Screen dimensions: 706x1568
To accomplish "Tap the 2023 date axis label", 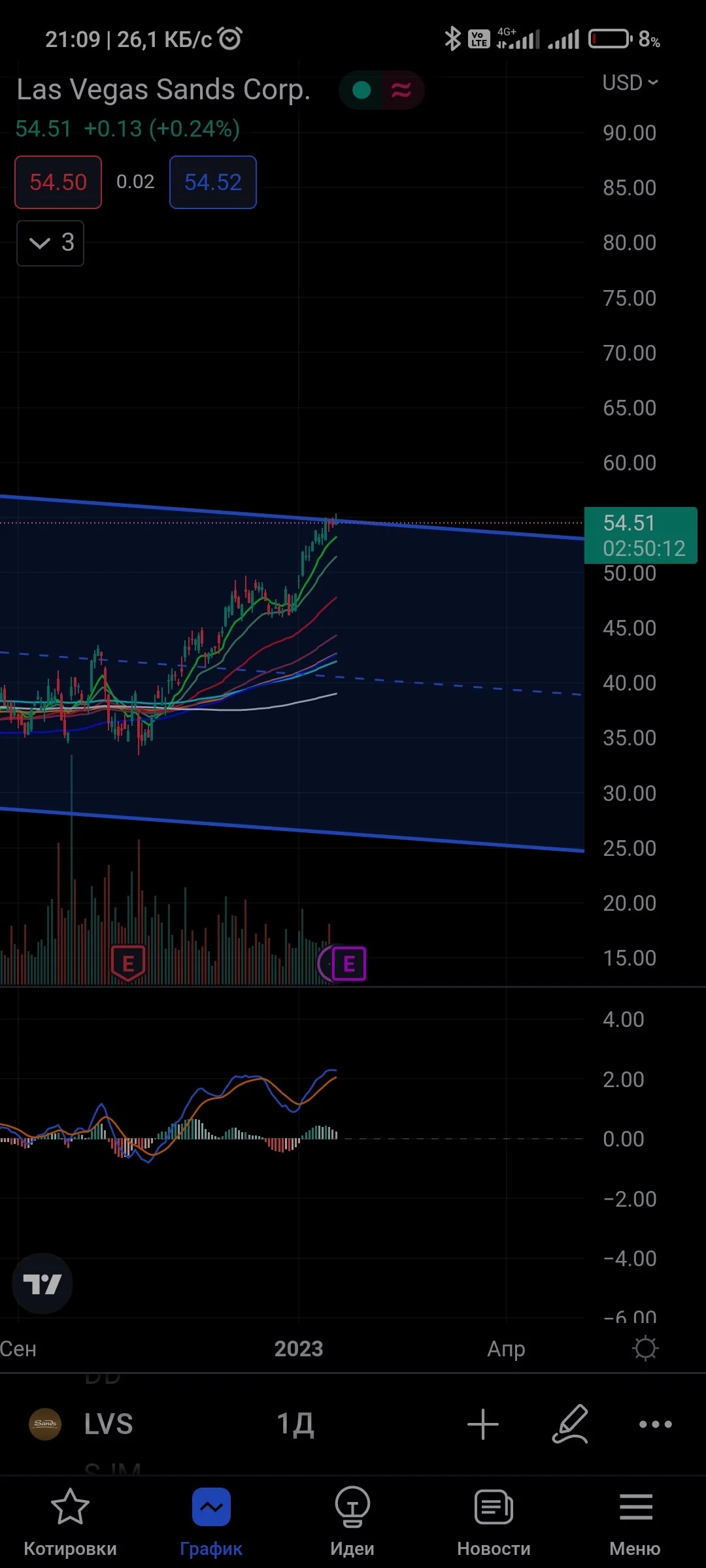I will tap(299, 1348).
